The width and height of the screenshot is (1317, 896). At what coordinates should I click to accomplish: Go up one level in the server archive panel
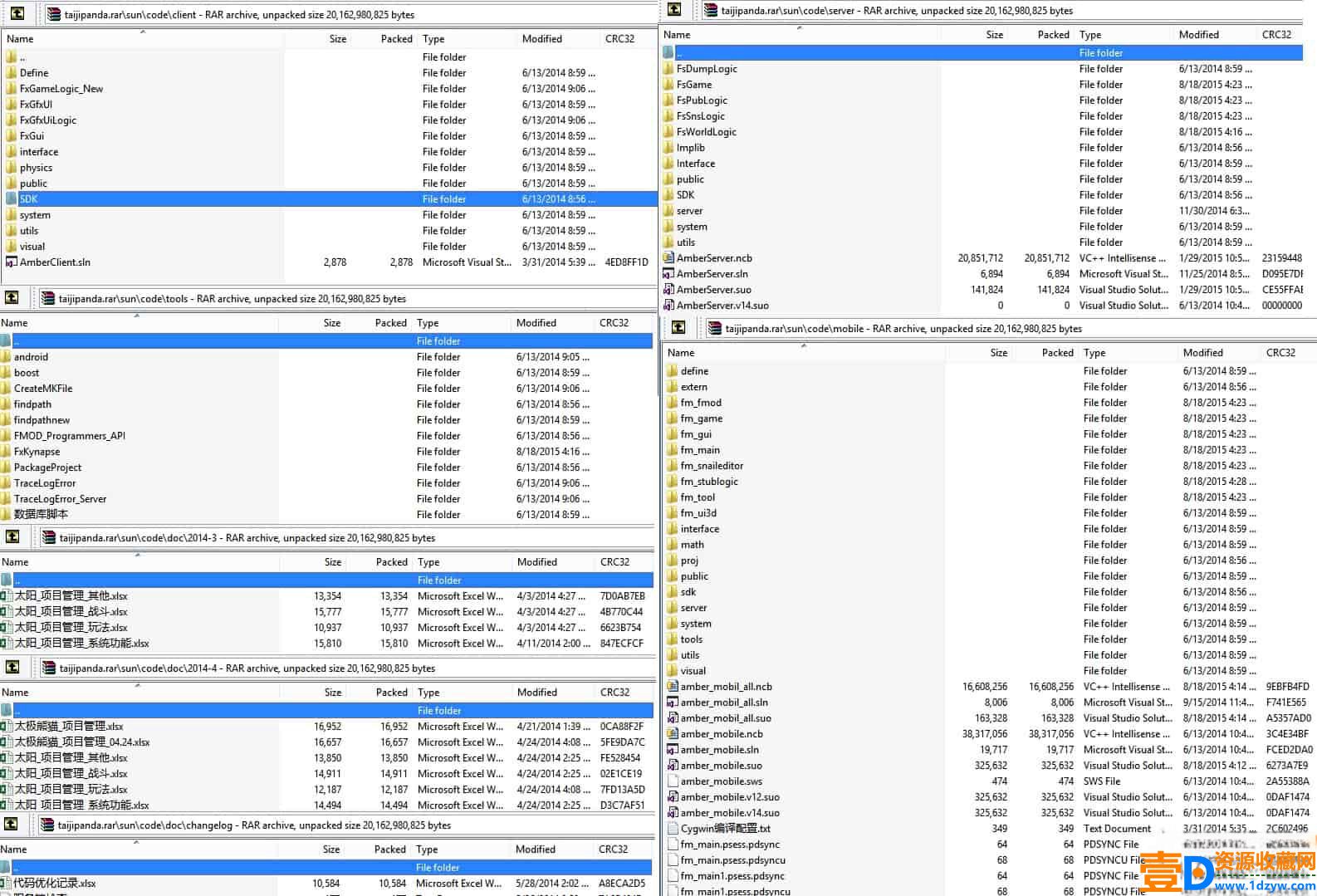[674, 9]
